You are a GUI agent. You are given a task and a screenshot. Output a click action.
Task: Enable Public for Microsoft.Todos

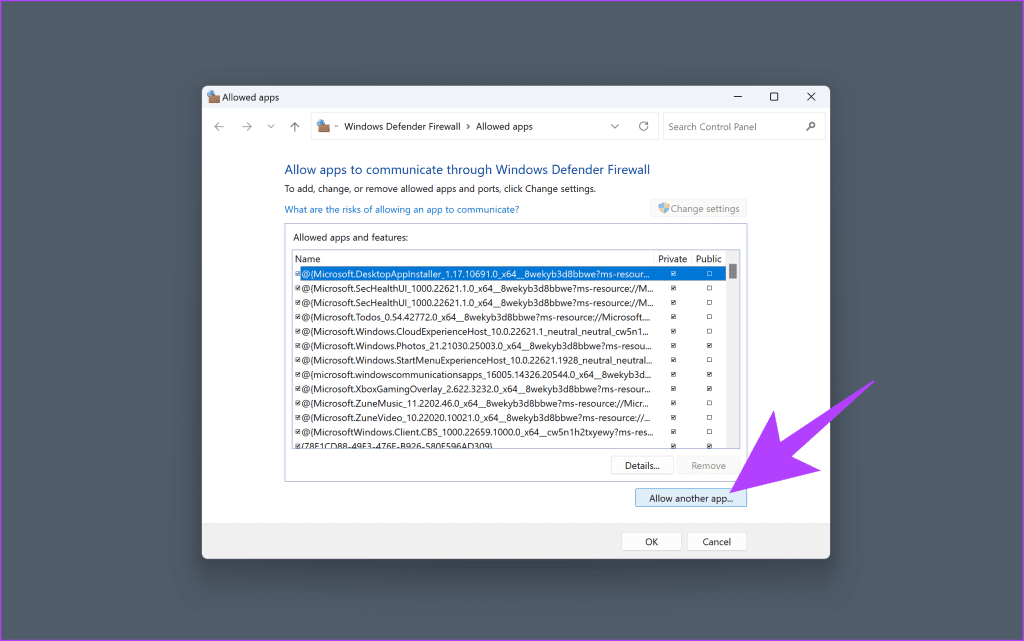click(x=709, y=317)
